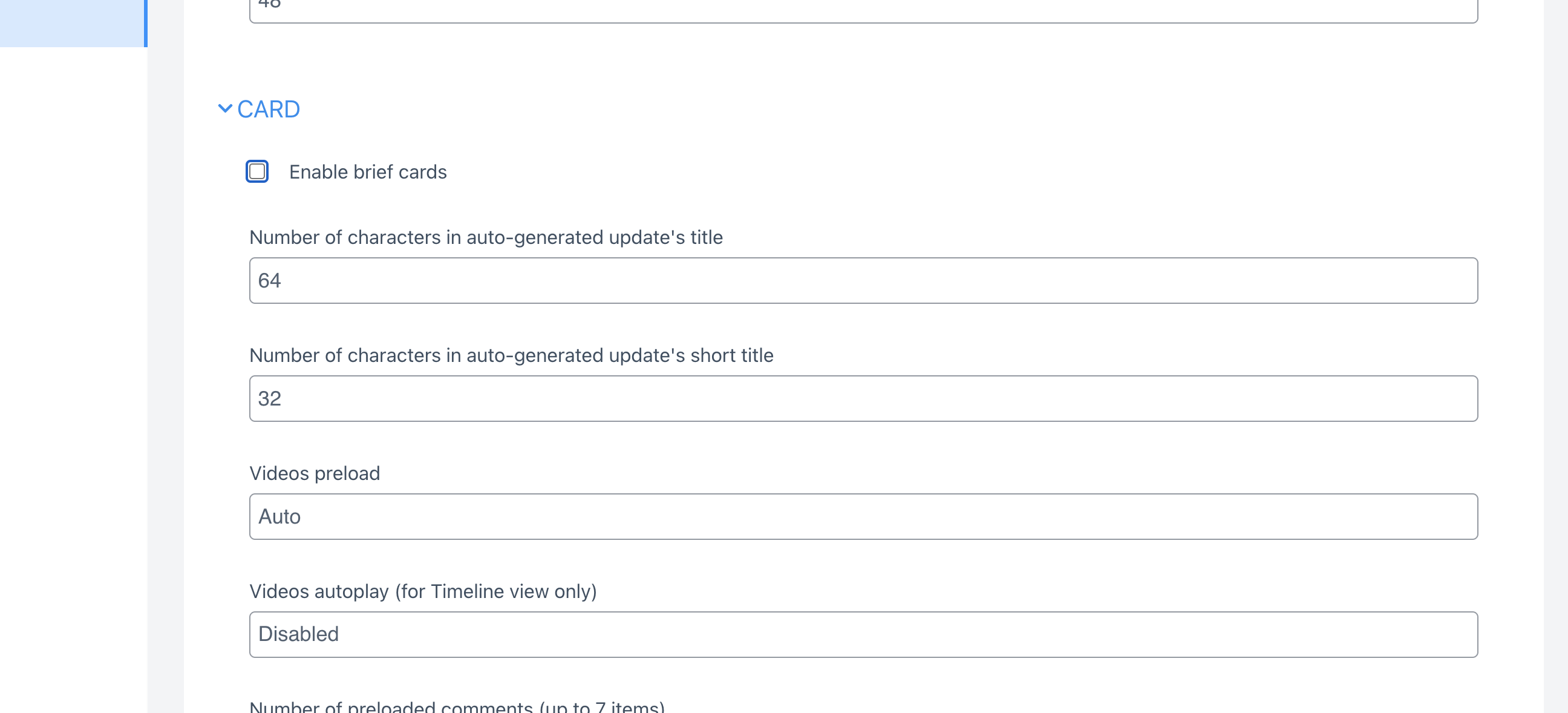Click the "Videos preload" field label
Viewport: 1568px width, 713px height.
[x=315, y=473]
